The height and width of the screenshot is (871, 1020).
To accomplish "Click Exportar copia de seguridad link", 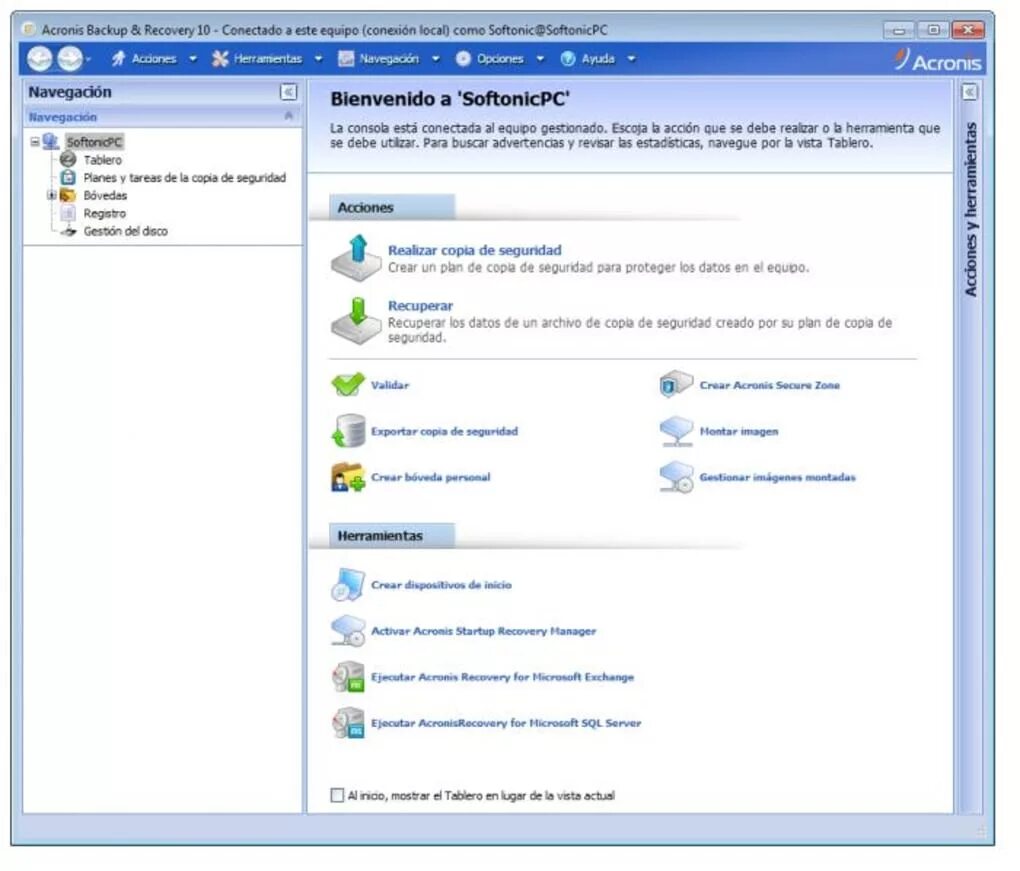I will (444, 431).
